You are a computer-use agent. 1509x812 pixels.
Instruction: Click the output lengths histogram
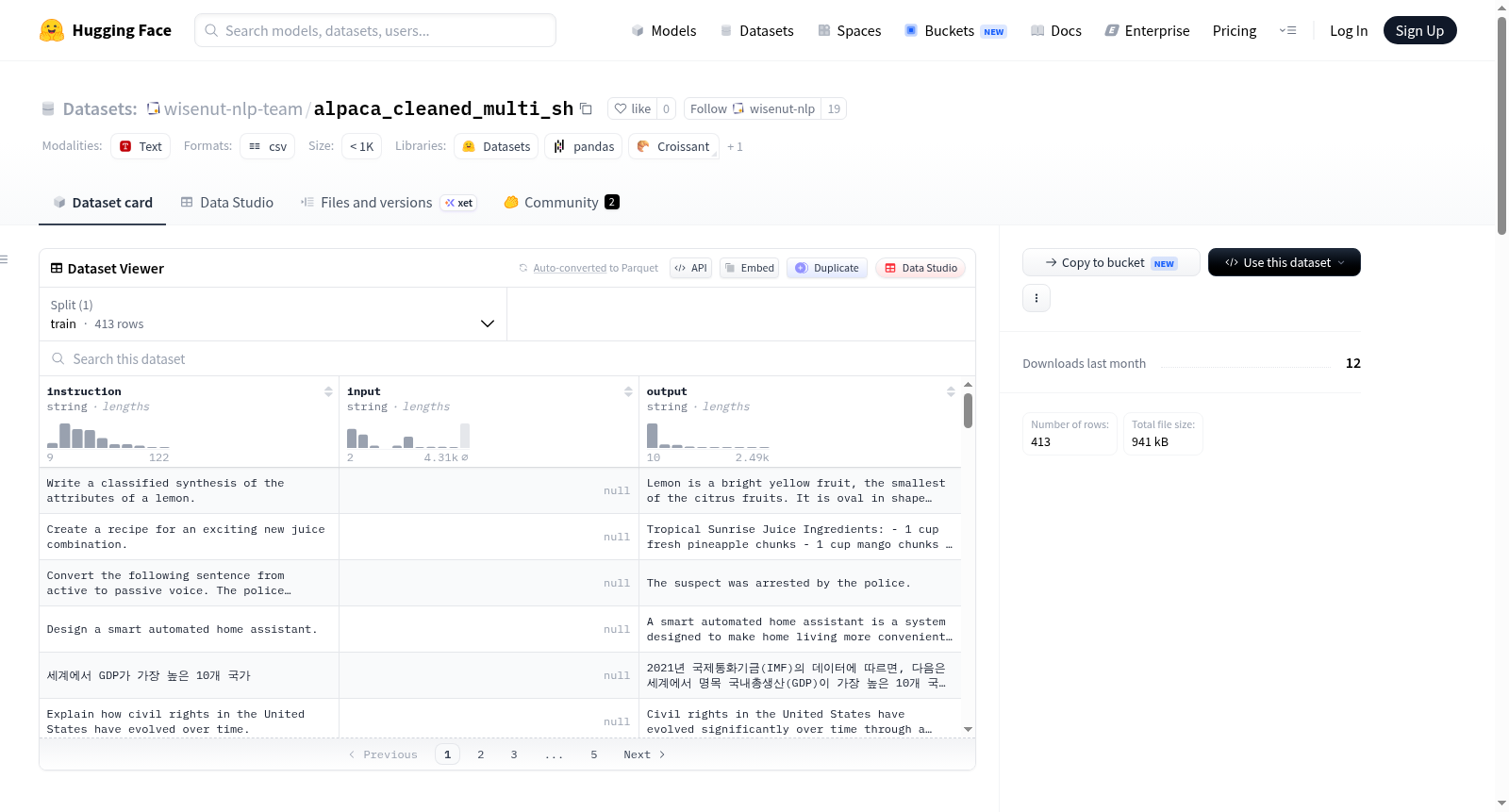(708, 436)
